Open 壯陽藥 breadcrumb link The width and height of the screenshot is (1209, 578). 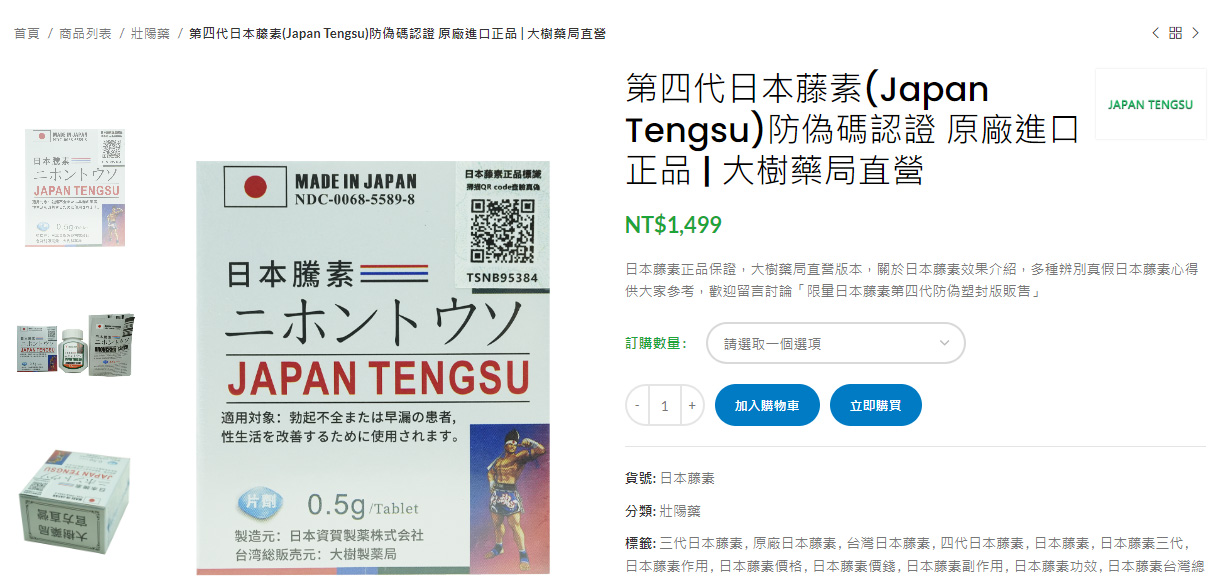tap(151, 33)
